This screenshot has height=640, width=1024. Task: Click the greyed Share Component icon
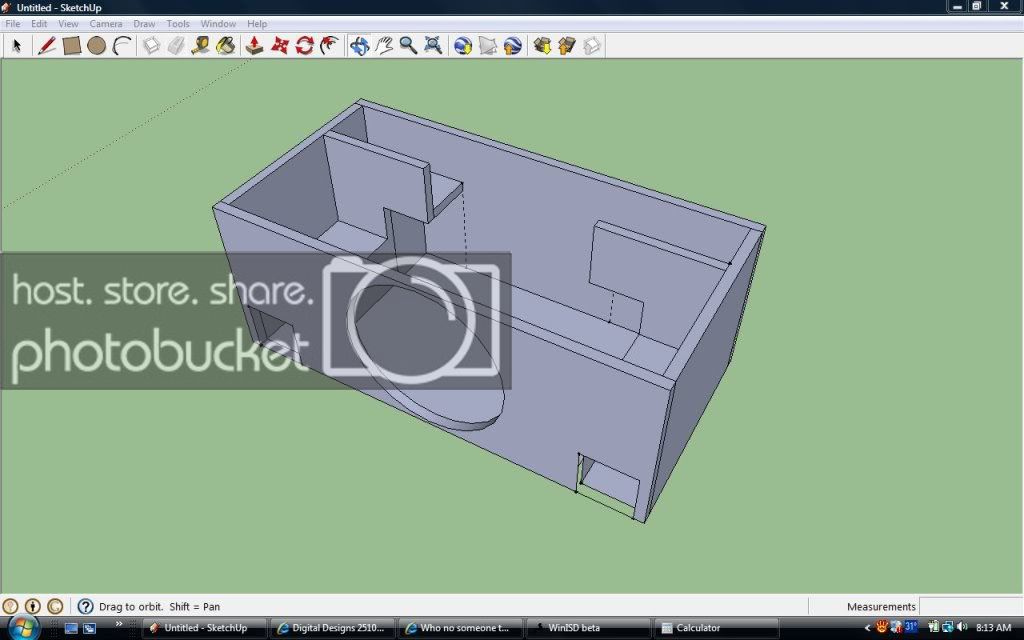(x=592, y=46)
